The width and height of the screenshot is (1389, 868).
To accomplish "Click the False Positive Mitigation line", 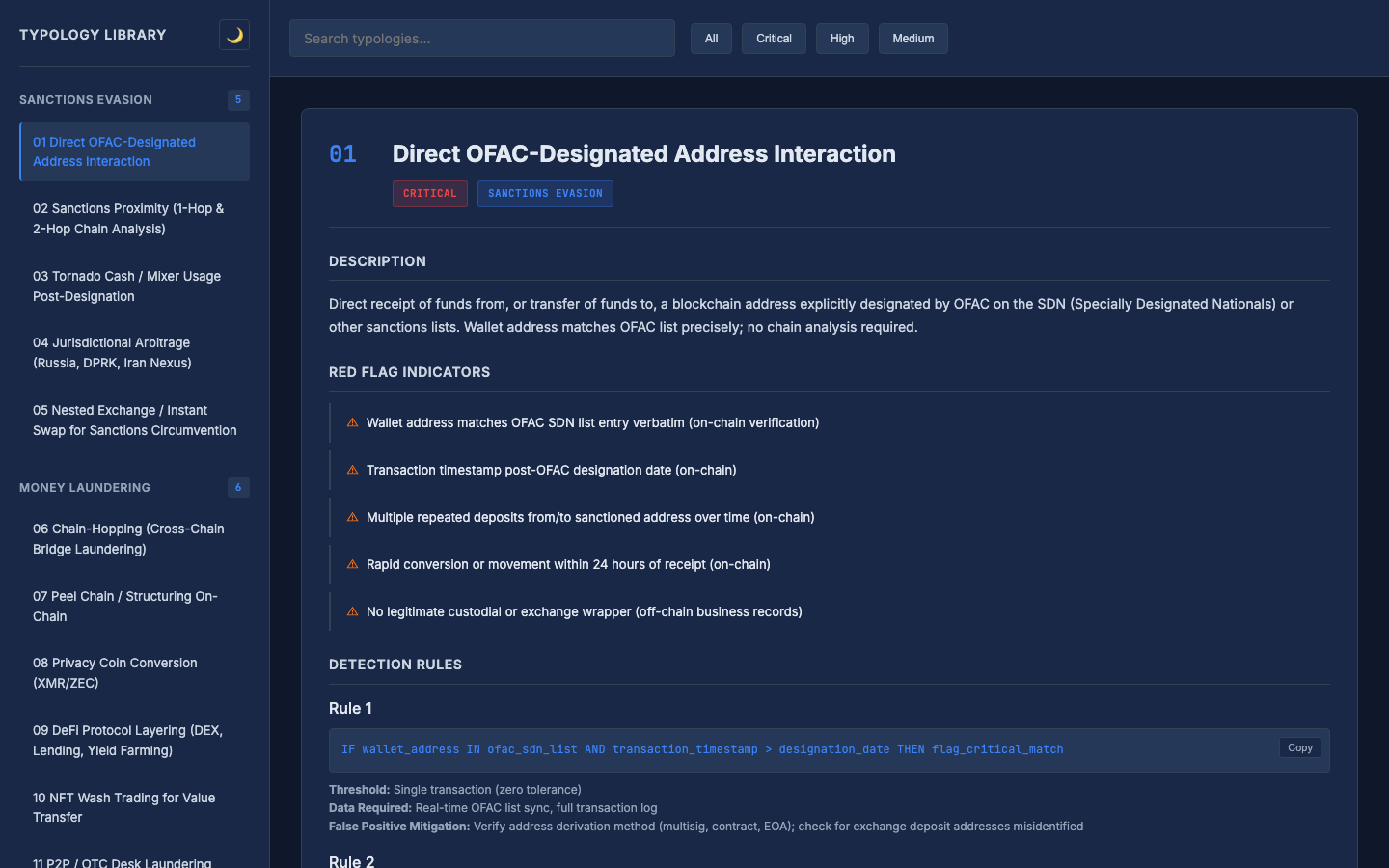I will click(706, 827).
